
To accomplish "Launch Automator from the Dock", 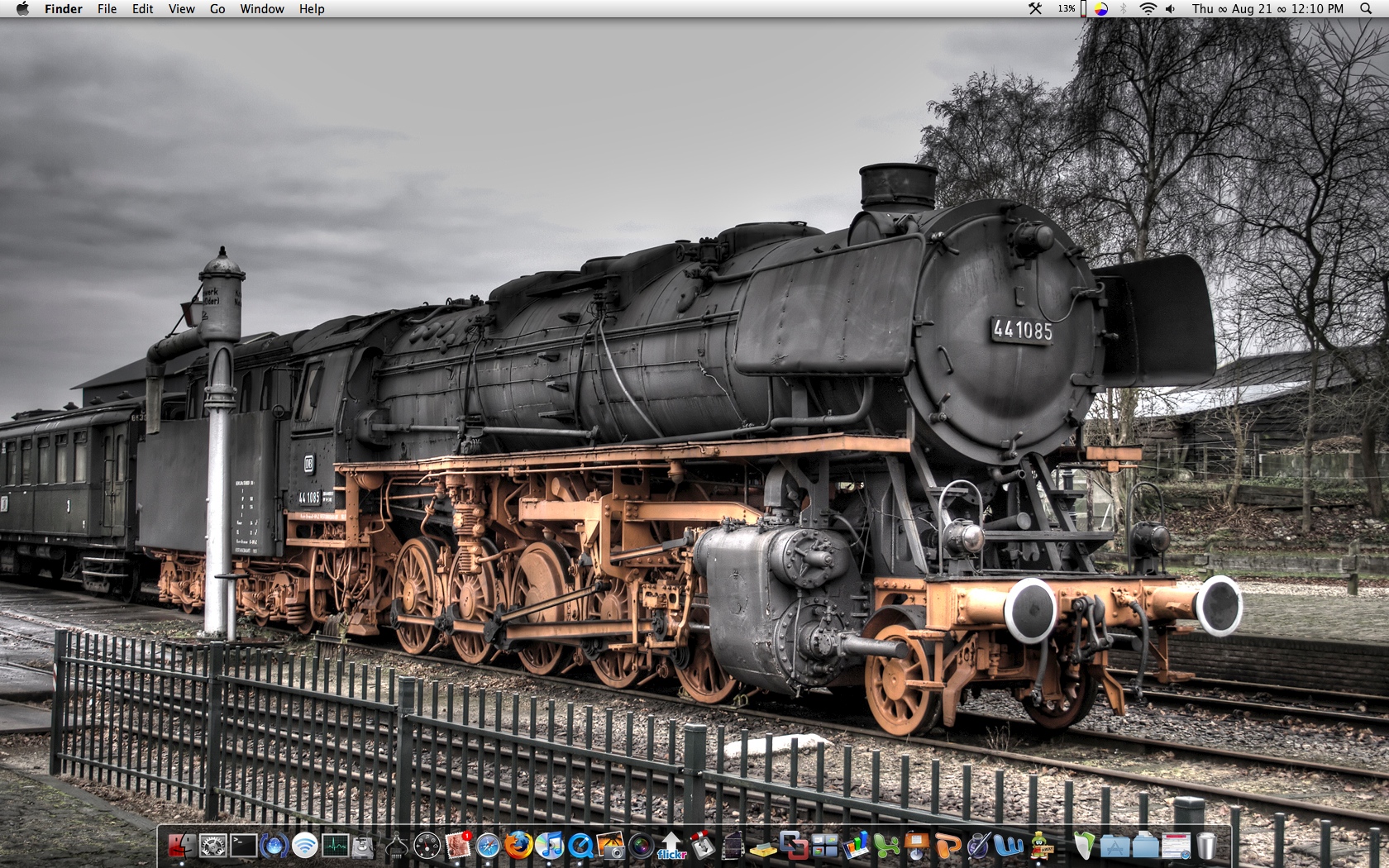I will [702, 846].
